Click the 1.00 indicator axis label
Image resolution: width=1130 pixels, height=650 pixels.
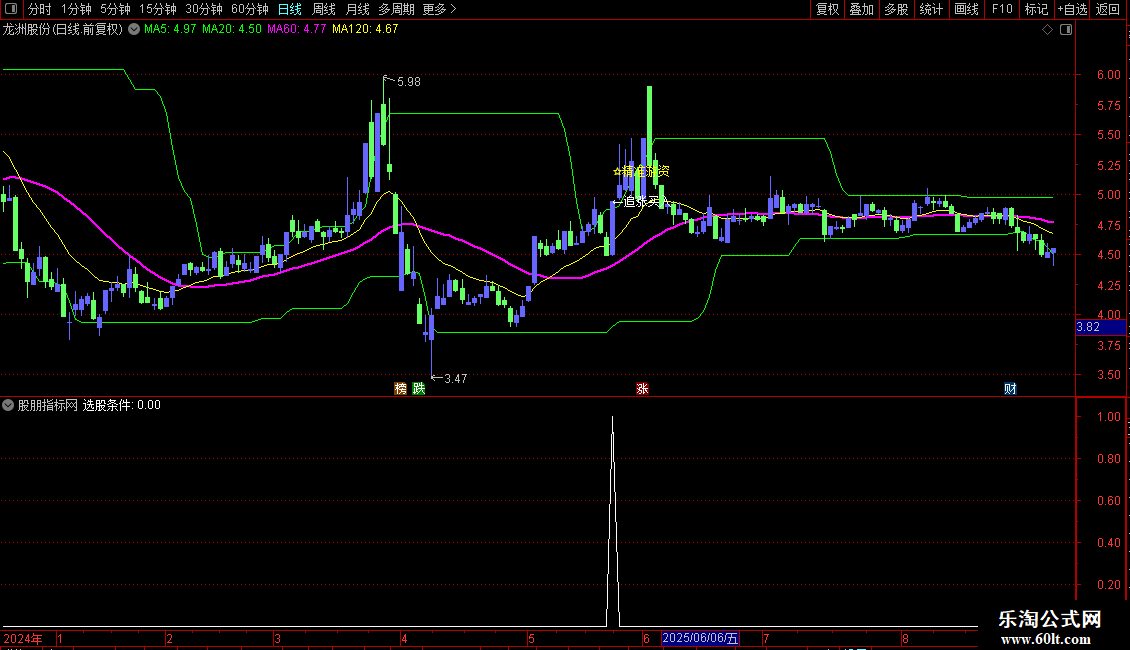pos(1108,417)
